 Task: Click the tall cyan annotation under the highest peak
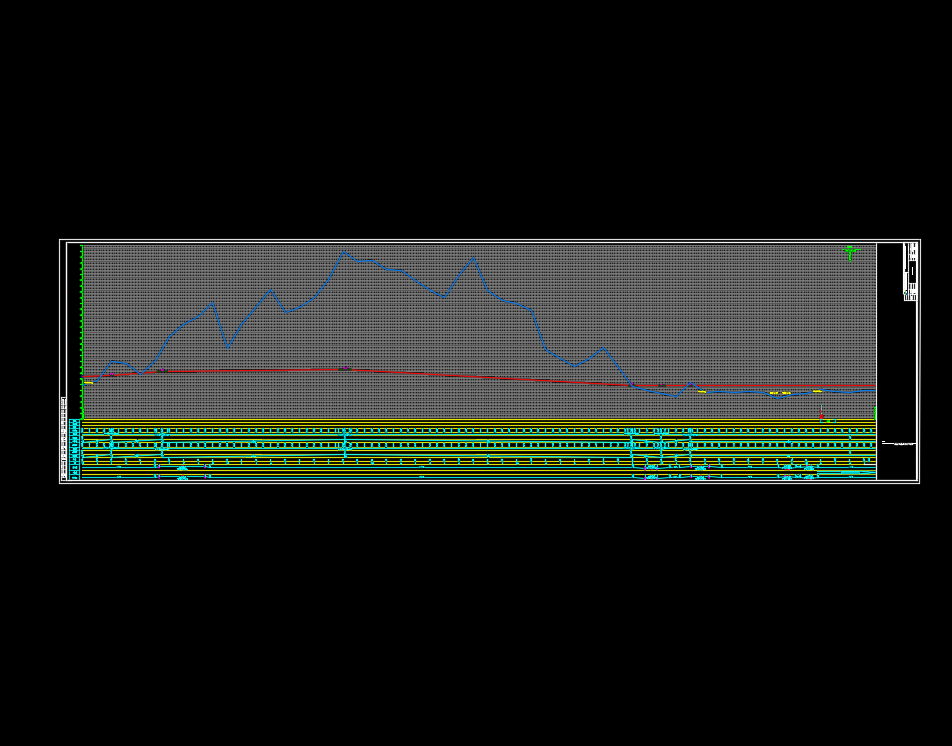coord(345,443)
